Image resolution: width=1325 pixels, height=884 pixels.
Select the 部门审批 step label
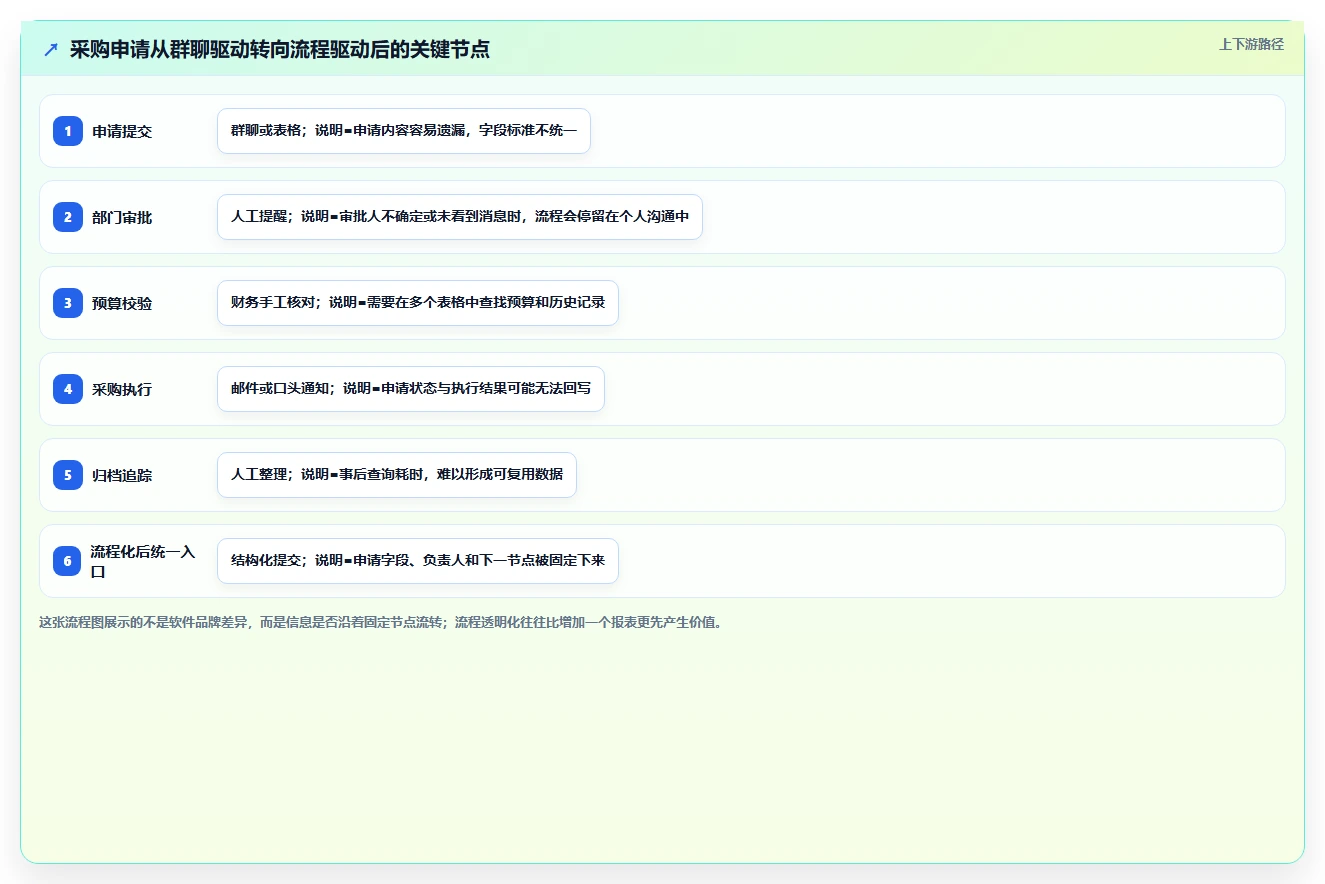pyautogui.click(x=122, y=217)
